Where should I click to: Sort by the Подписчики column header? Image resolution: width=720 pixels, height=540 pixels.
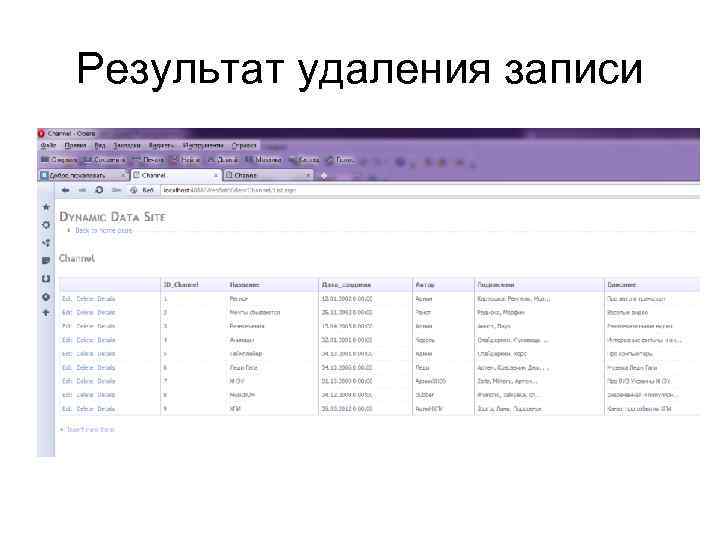click(x=496, y=285)
